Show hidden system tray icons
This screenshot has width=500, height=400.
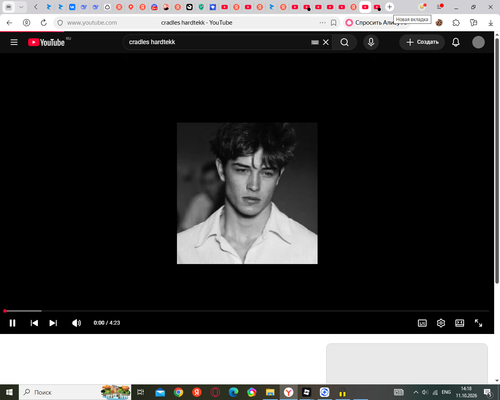click(416, 392)
